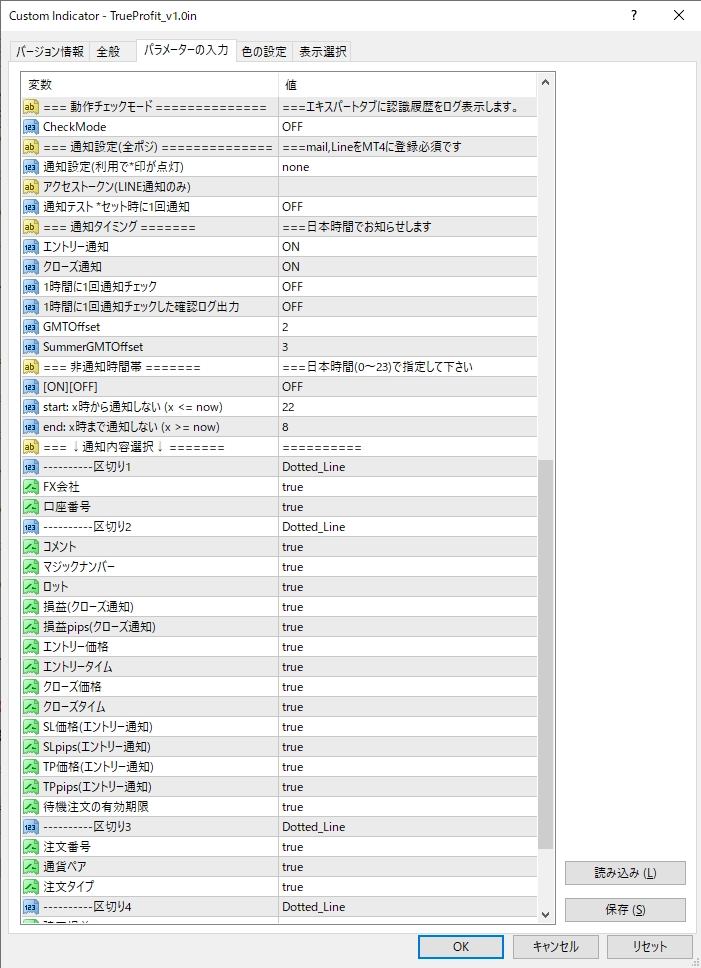Open the CheckMode OFF value dropdown
Image resolution: width=701 pixels, height=968 pixels.
click(x=408, y=127)
